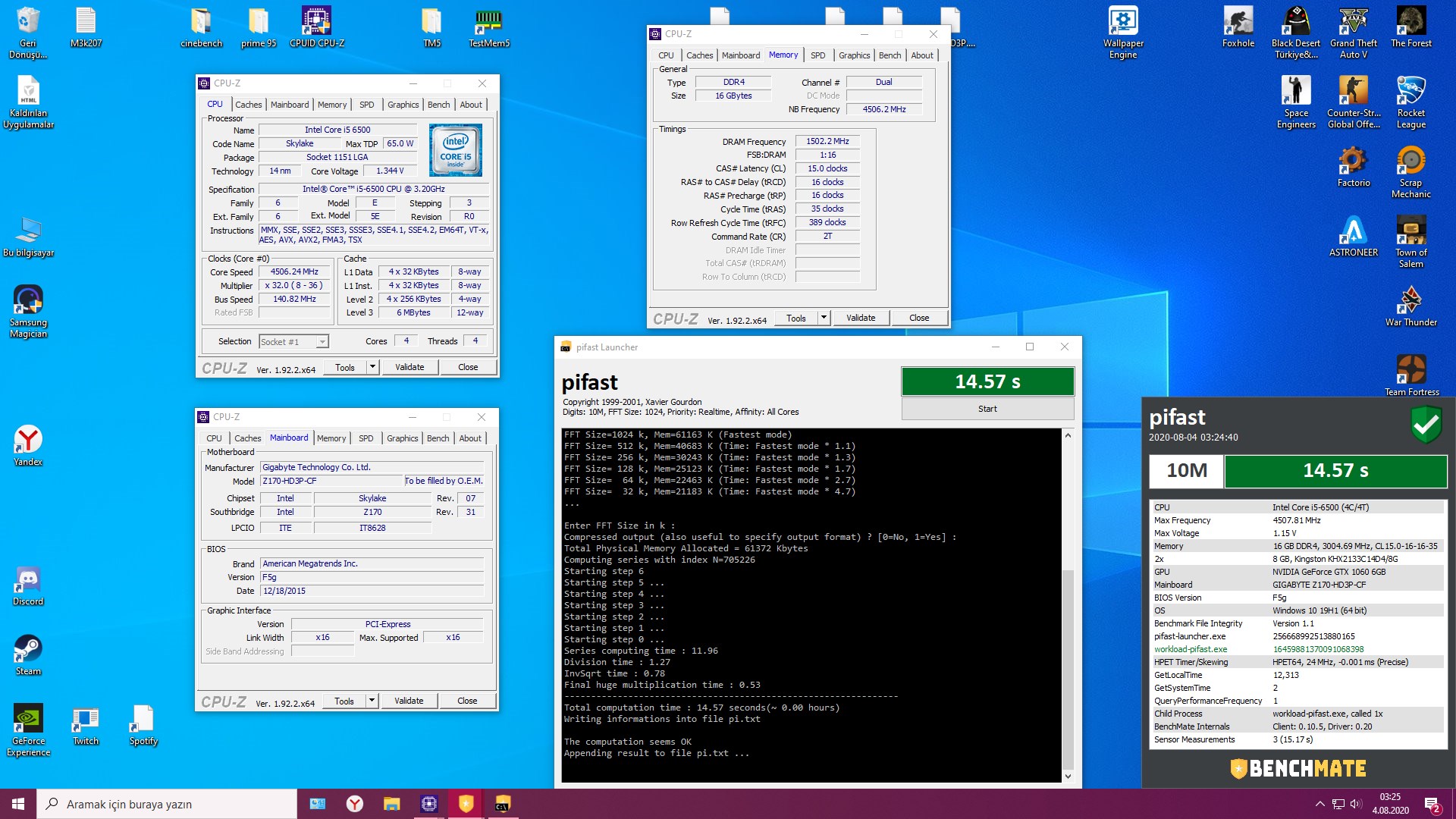The height and width of the screenshot is (819, 1456).
Task: Click CPU-Z taskbar icon
Action: click(428, 804)
